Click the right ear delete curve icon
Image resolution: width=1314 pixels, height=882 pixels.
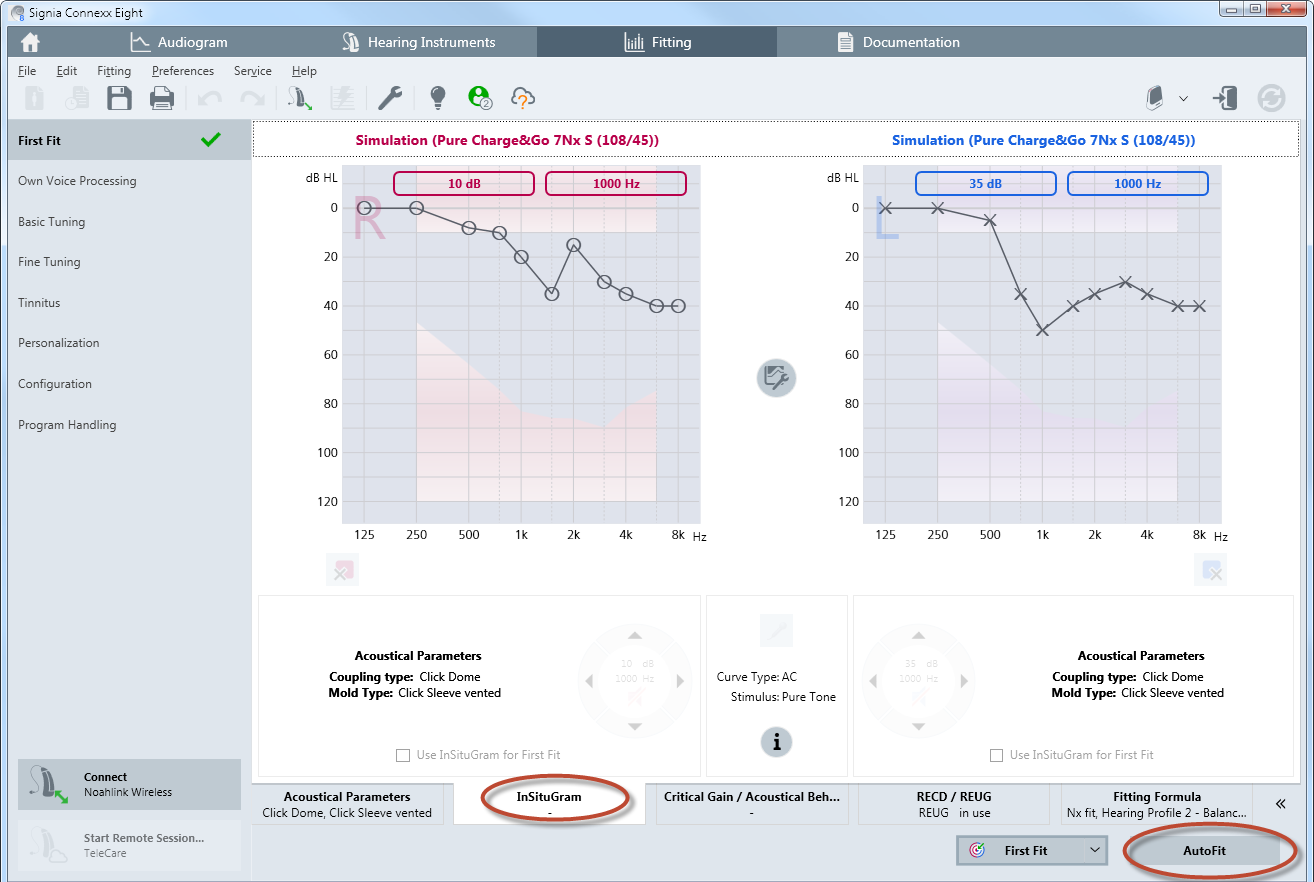(342, 572)
